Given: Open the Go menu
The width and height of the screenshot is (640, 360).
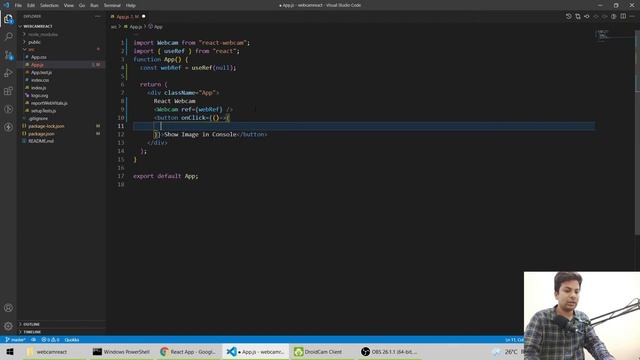Looking at the screenshot, I should pyautogui.click(x=82, y=5).
